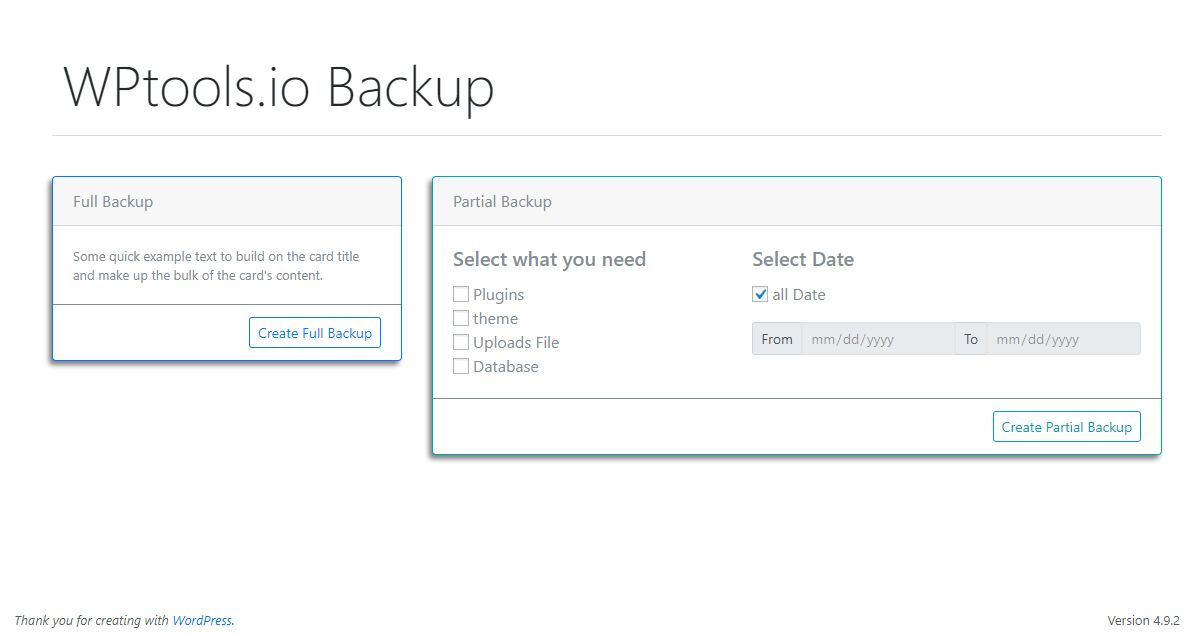
Task: Focus the From date input field
Action: pyautogui.click(x=878, y=339)
